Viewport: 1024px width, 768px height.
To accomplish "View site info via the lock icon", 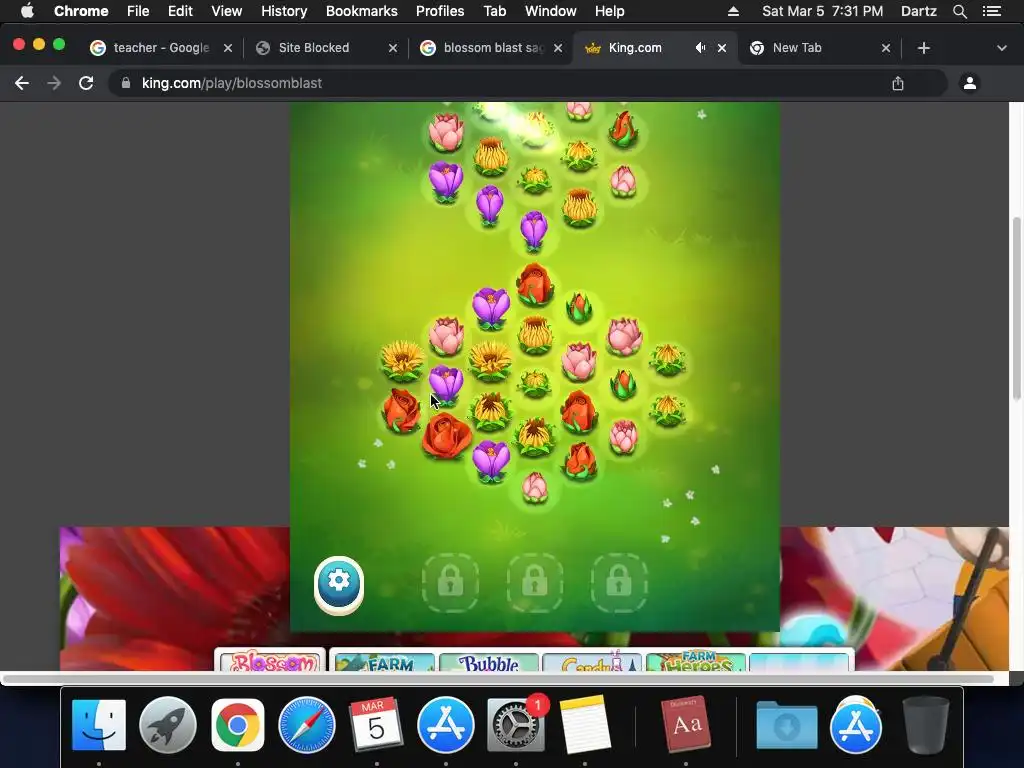I will [126, 83].
